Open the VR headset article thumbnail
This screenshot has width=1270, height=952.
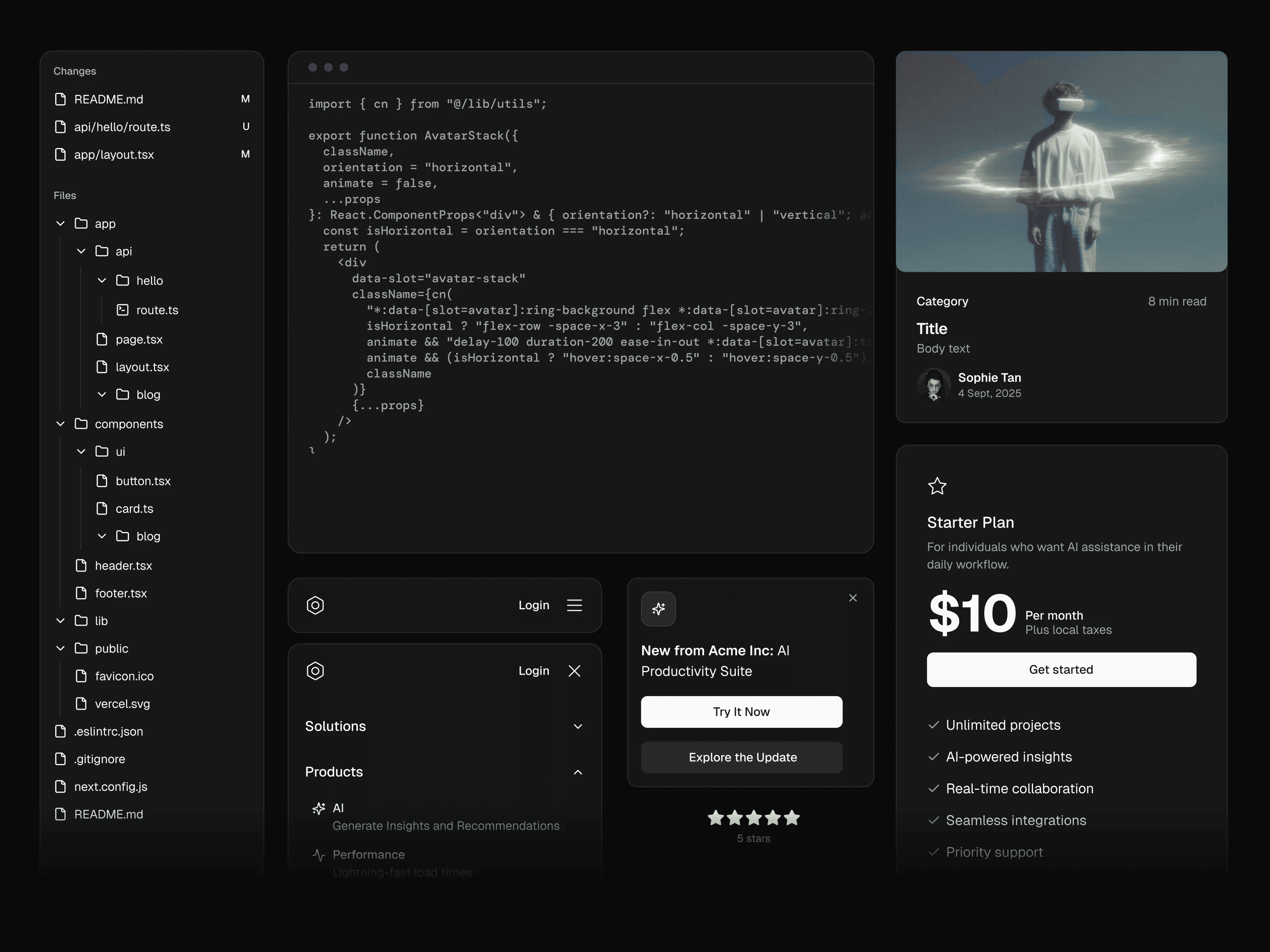1061,161
